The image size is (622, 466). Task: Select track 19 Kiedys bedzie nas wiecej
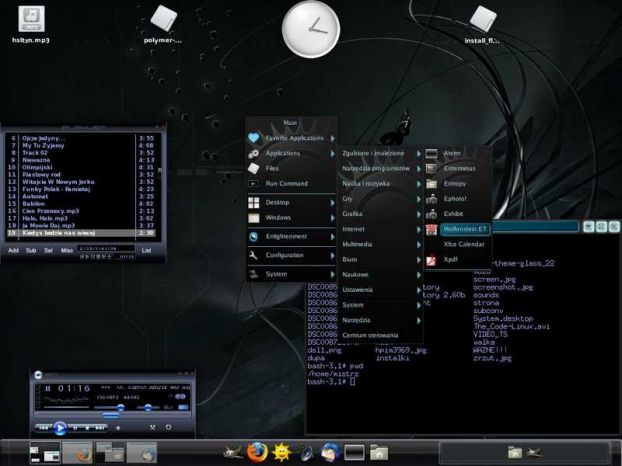click(81, 233)
